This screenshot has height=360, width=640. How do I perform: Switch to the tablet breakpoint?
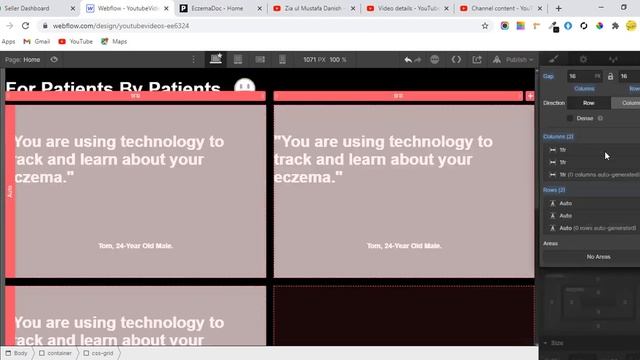coord(238,60)
